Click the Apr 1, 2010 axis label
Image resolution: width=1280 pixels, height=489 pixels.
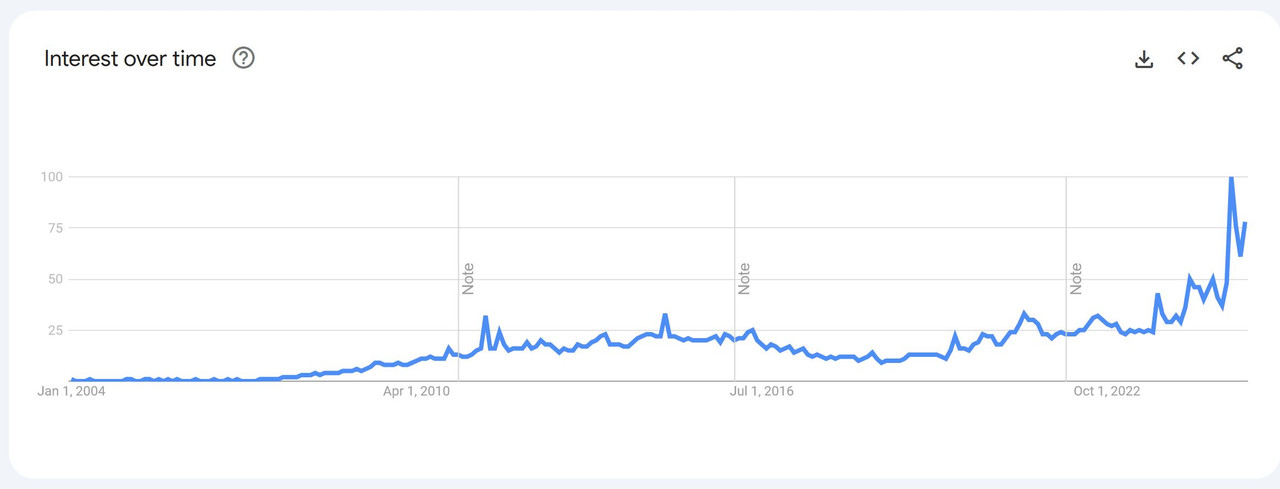pos(417,391)
